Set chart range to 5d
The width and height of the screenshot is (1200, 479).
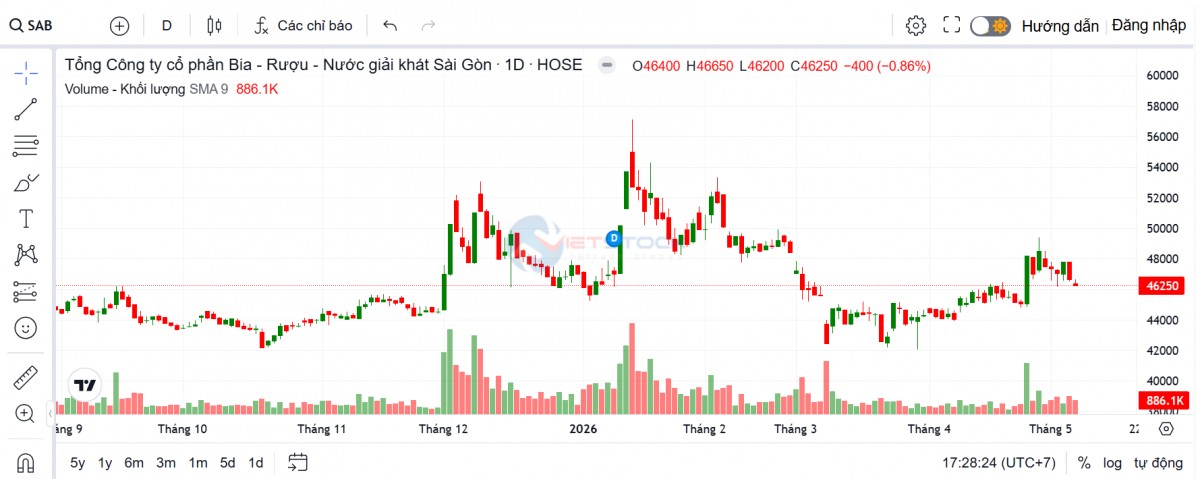pos(228,462)
